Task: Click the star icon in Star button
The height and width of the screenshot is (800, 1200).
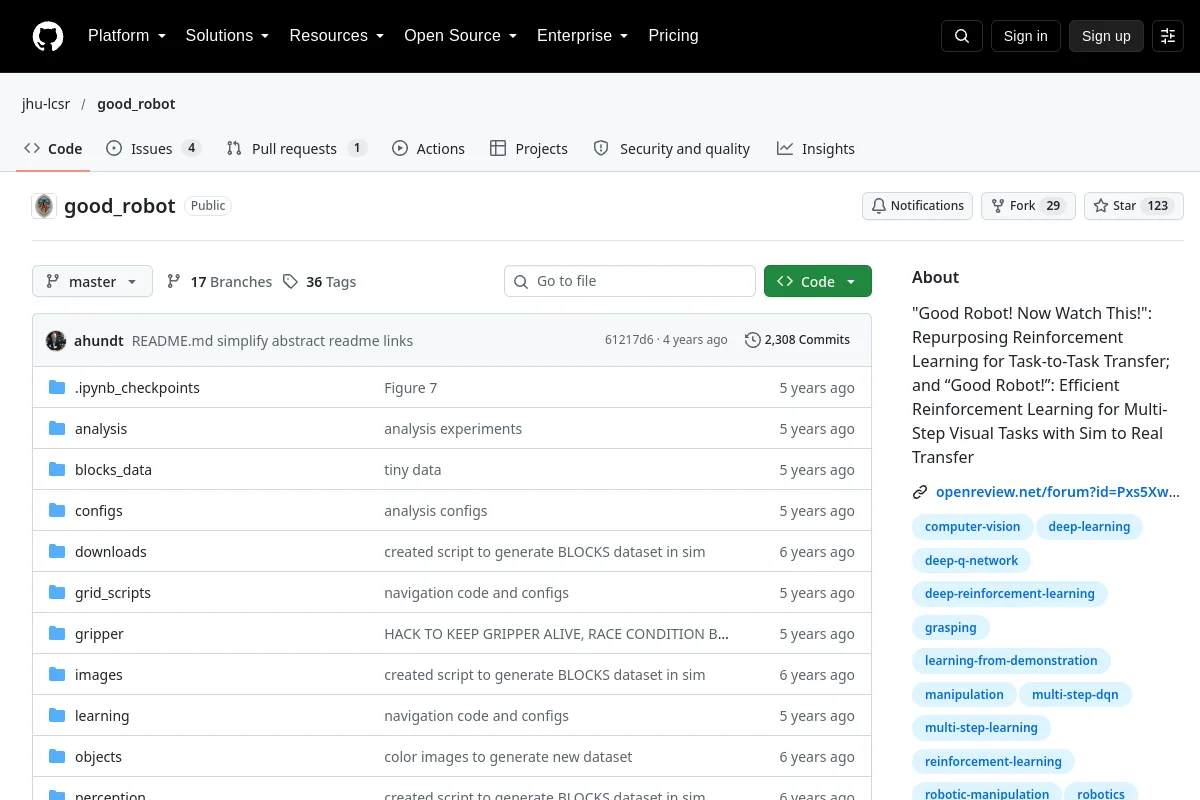Action: 1101,206
